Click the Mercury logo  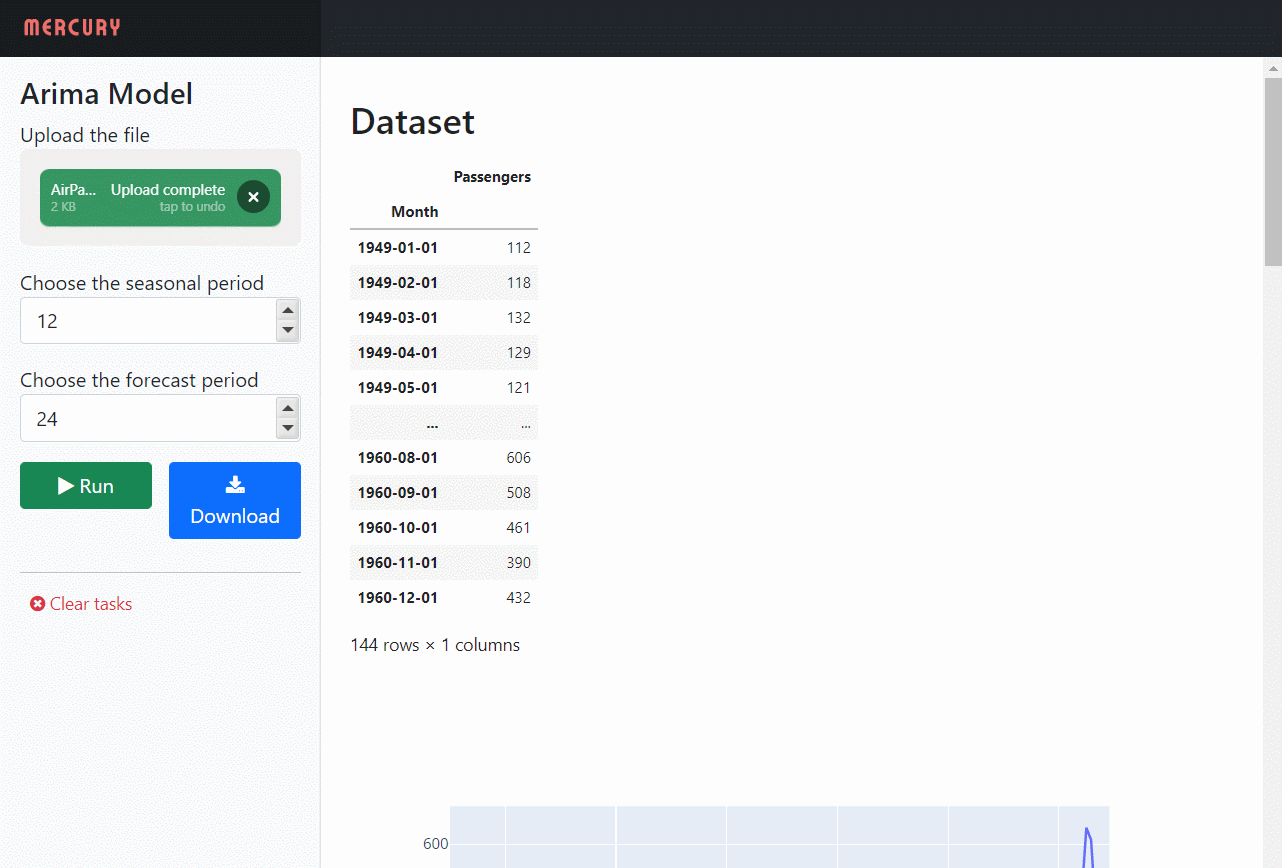(x=72, y=27)
